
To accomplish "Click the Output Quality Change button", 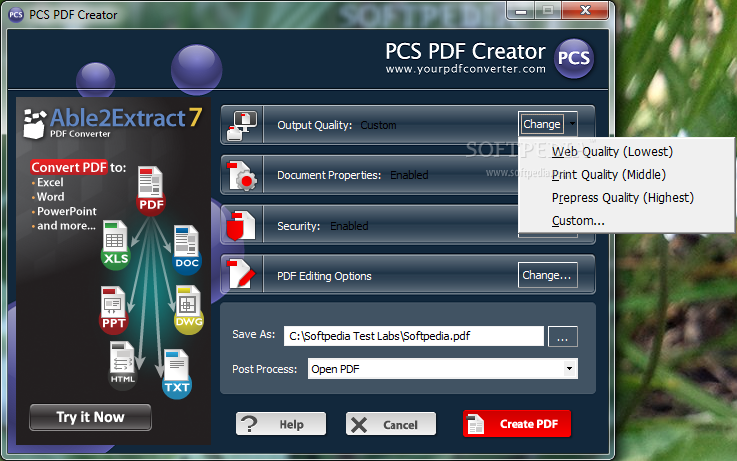I will (542, 124).
